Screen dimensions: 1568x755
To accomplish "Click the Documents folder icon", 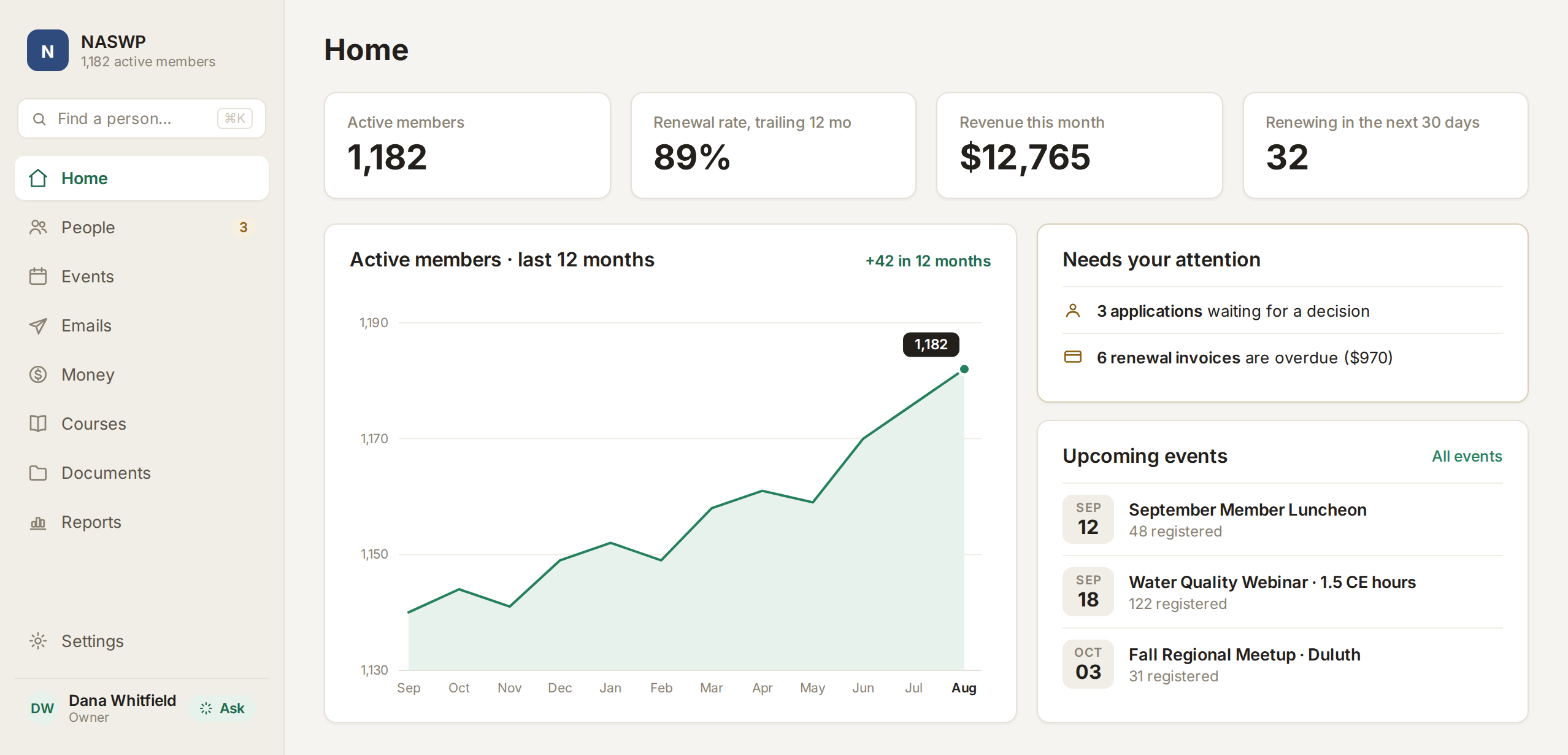I will (38, 473).
